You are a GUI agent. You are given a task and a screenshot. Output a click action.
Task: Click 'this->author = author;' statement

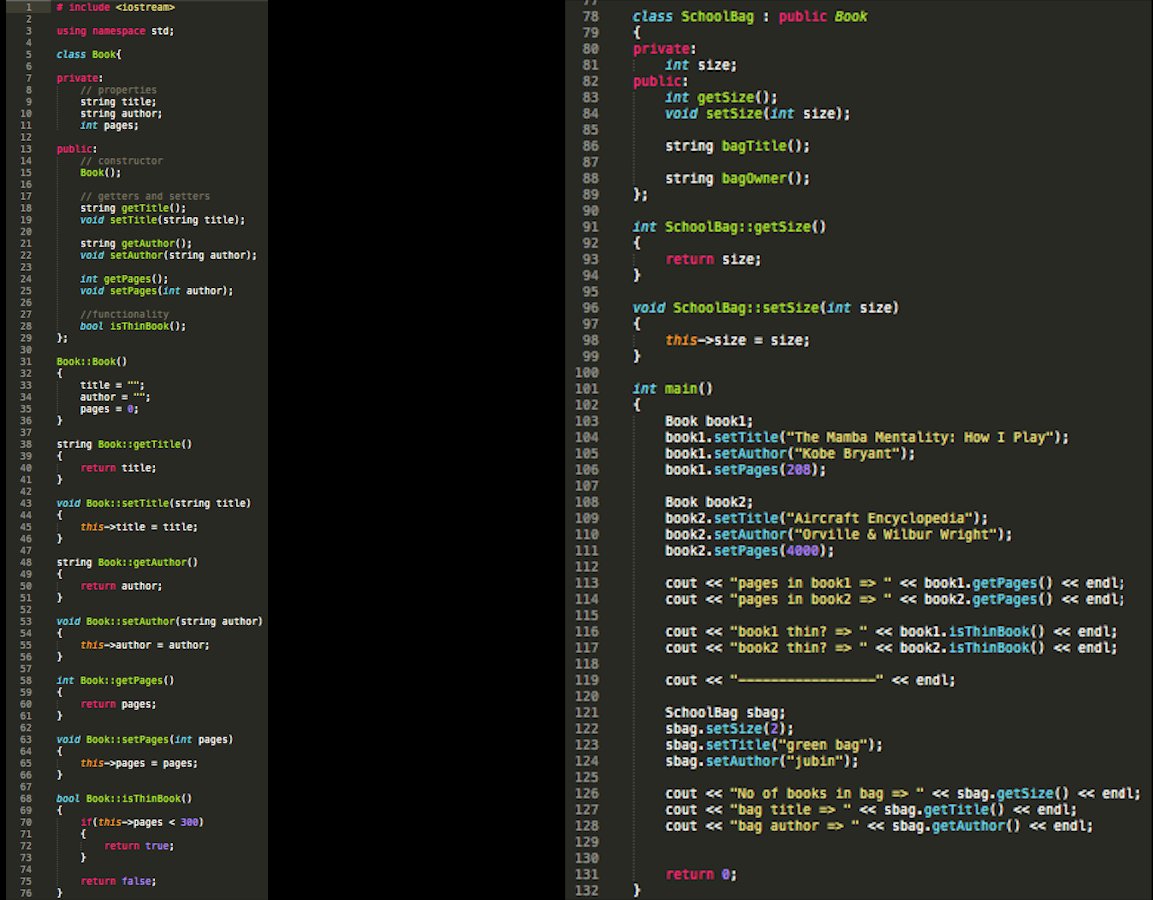pyautogui.click(x=145, y=645)
